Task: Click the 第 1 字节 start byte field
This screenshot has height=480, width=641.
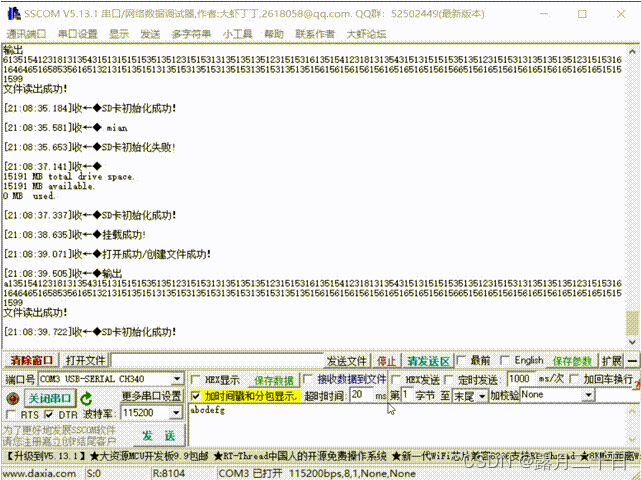Action: pos(407,395)
